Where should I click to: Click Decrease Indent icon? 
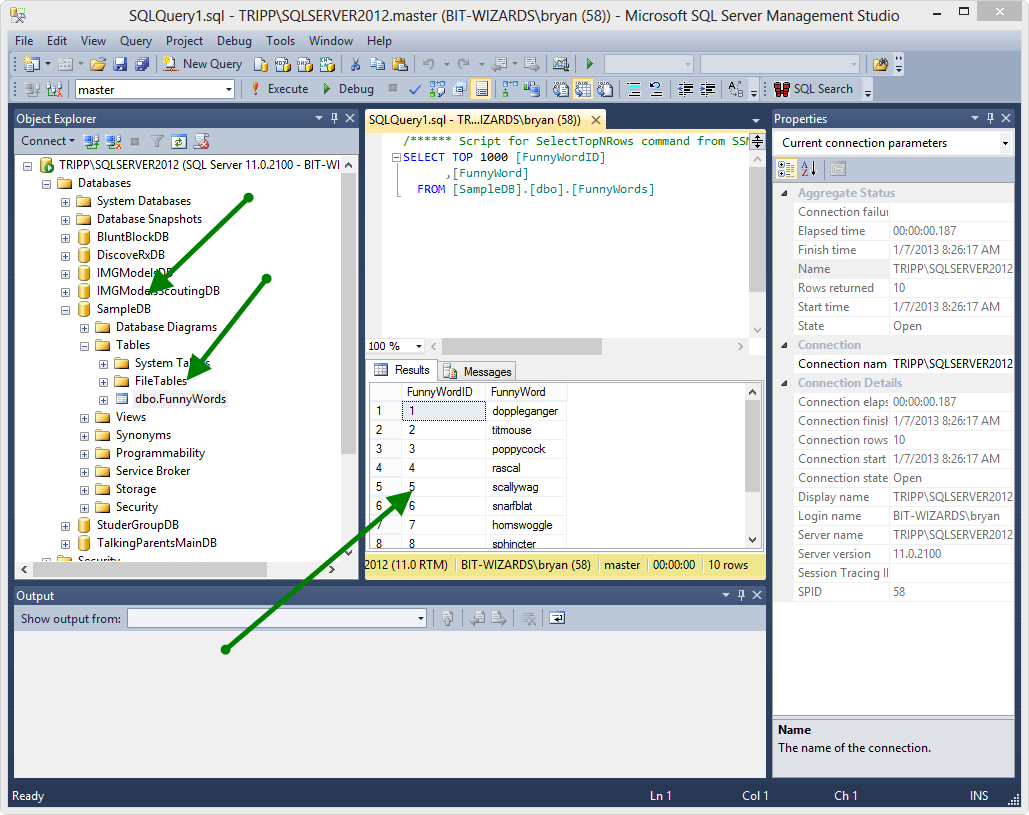point(685,89)
